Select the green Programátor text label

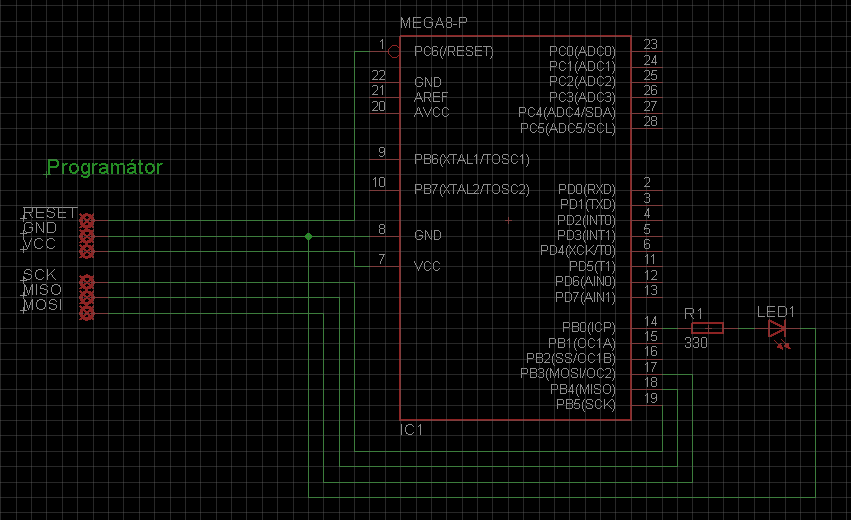105,167
